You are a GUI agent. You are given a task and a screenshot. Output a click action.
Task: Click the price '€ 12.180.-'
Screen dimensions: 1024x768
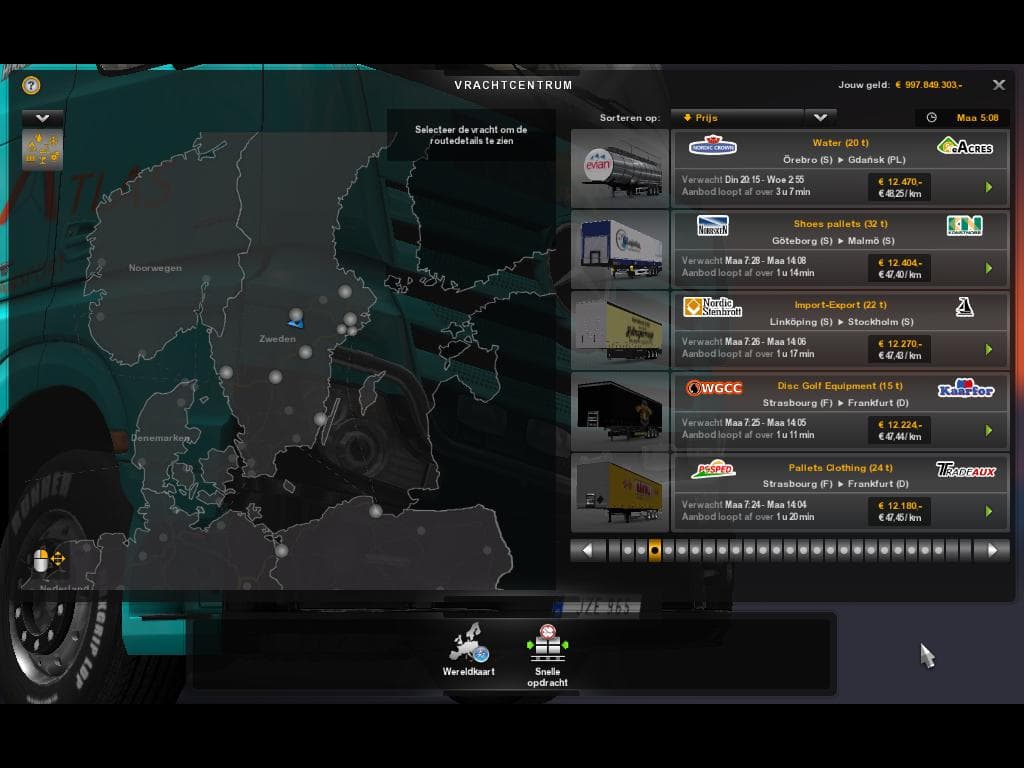click(900, 505)
